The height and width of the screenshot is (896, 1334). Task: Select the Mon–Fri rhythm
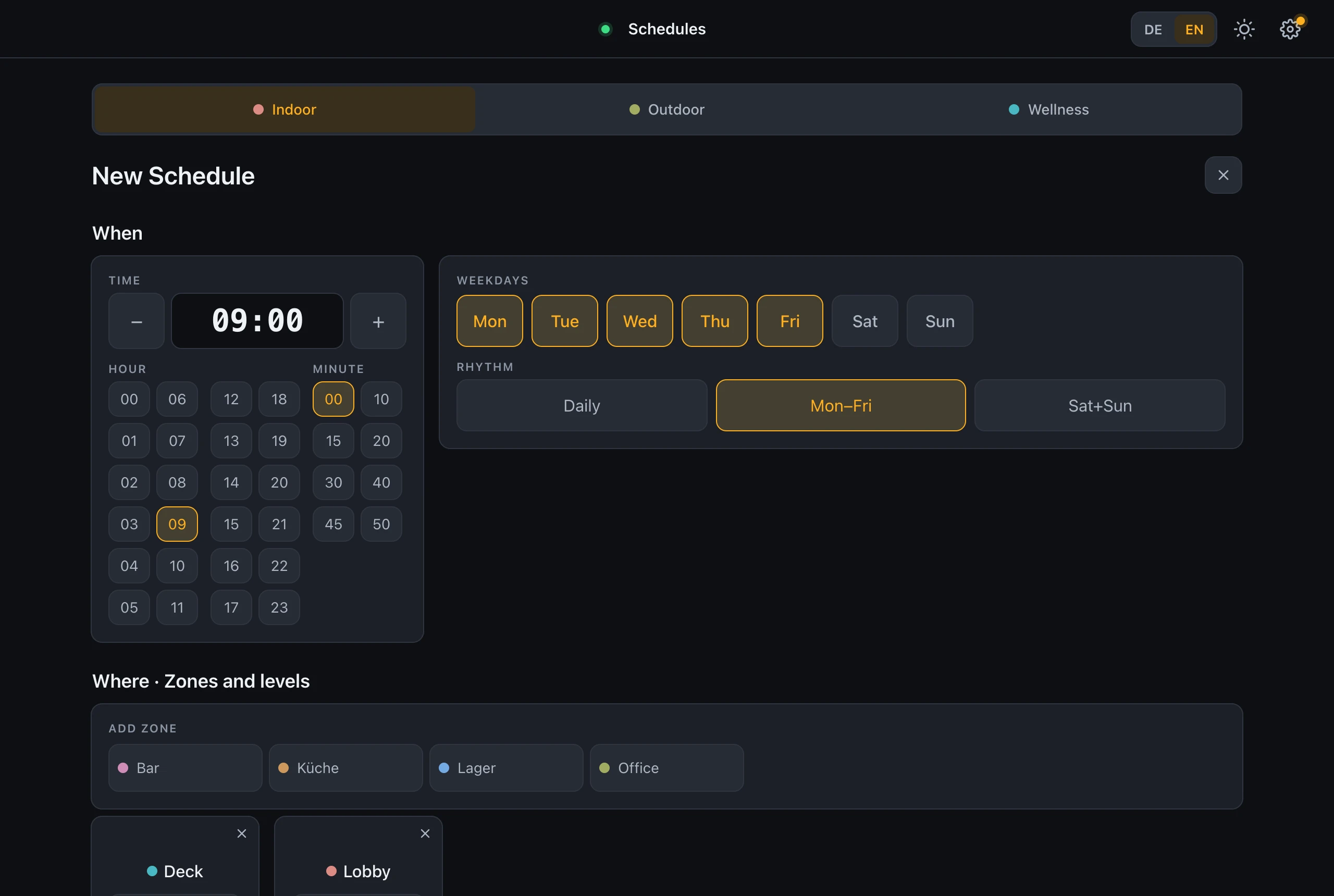[841, 405]
